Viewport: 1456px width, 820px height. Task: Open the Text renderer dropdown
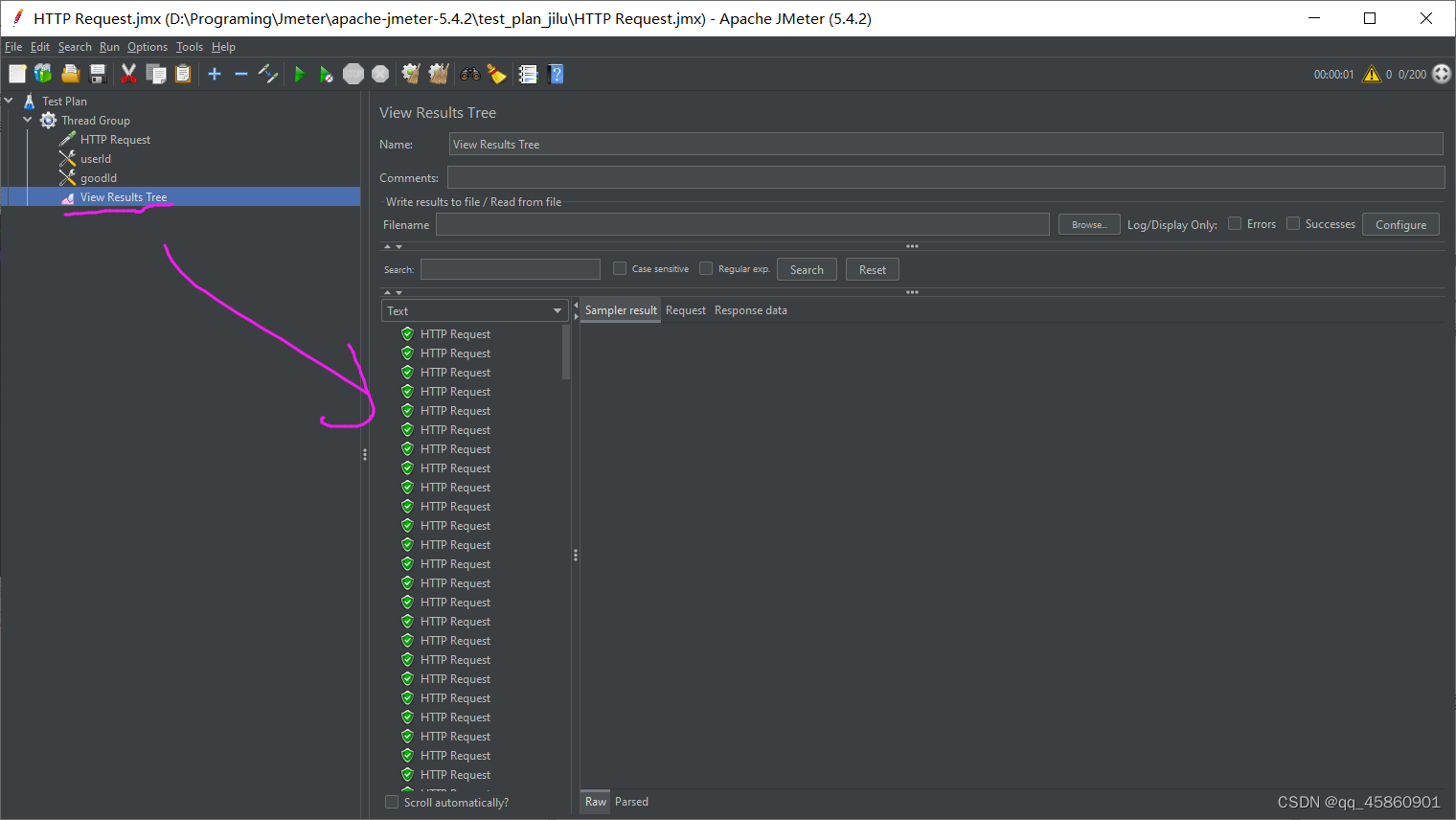coord(475,310)
